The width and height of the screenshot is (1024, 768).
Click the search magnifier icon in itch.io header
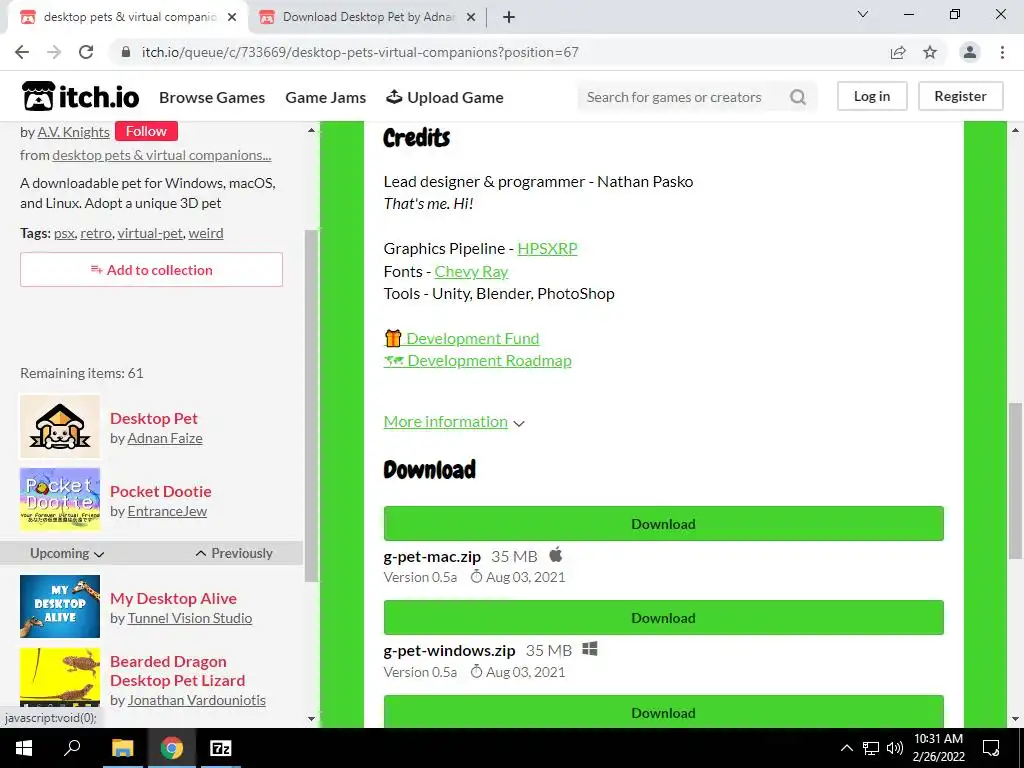(797, 97)
